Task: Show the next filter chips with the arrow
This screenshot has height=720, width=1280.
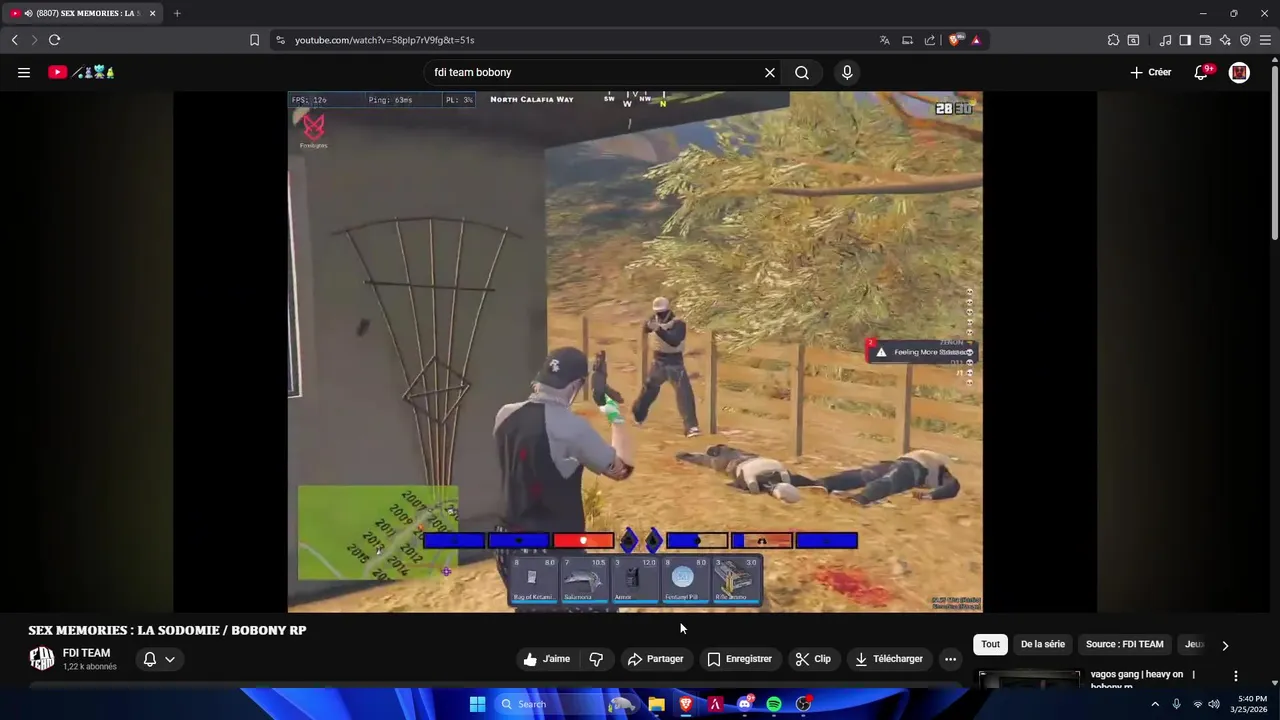Action: (1225, 645)
